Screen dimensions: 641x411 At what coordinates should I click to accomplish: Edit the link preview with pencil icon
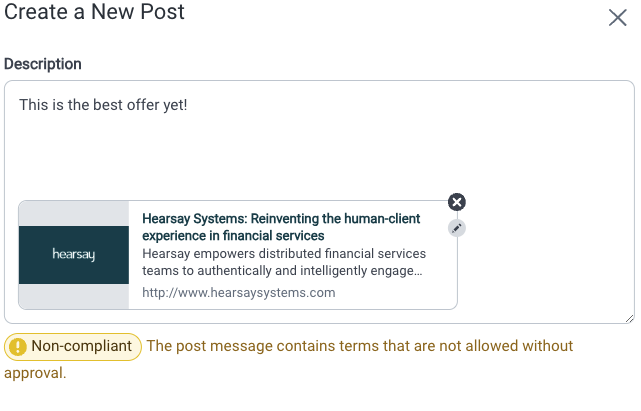(x=457, y=228)
